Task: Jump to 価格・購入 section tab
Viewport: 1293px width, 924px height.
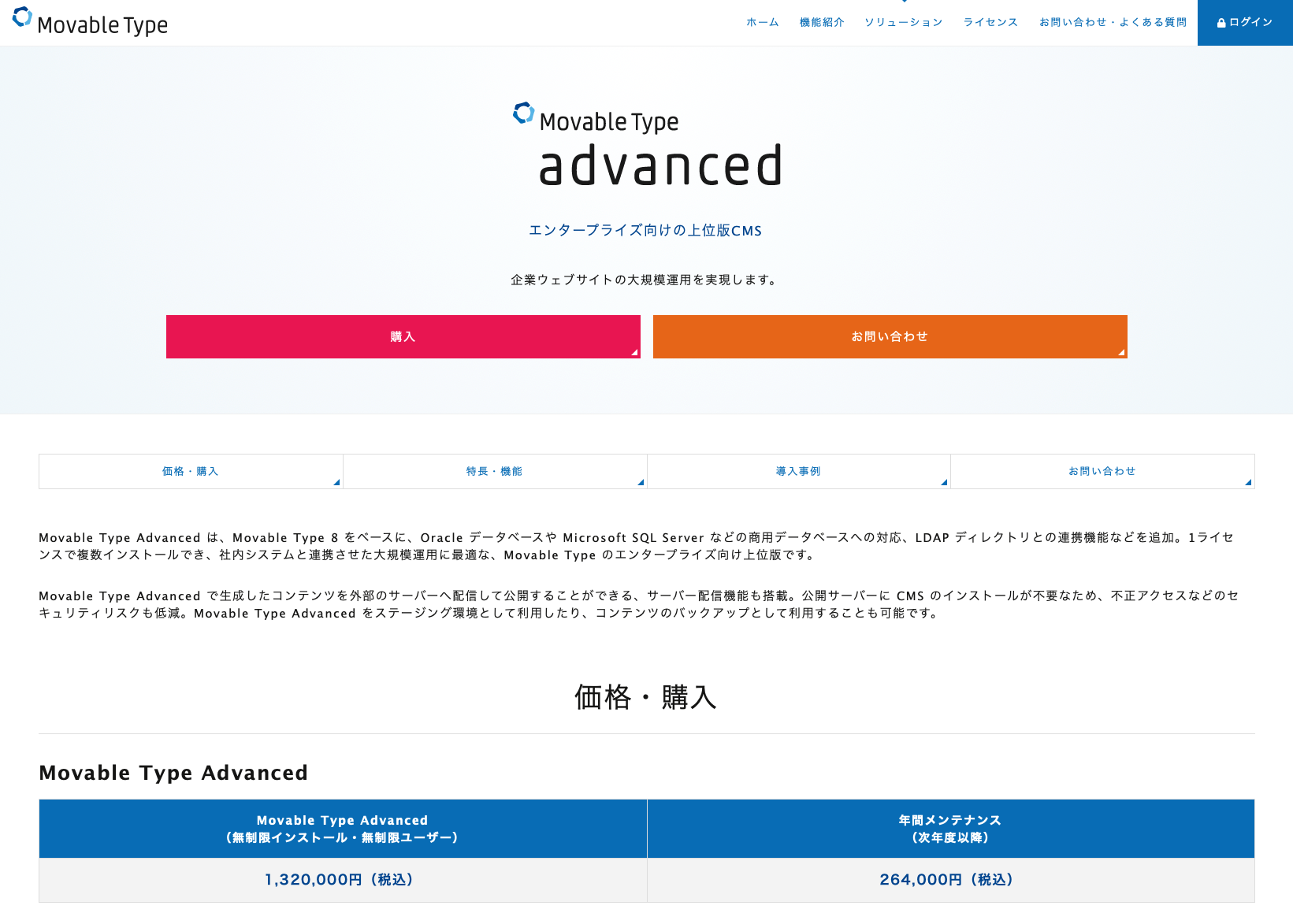Action: [x=191, y=471]
